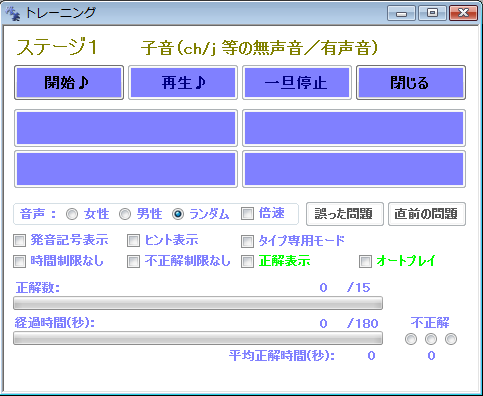The image size is (483, 396).
Task: Select the top-right blue answer box
Action: [354, 128]
